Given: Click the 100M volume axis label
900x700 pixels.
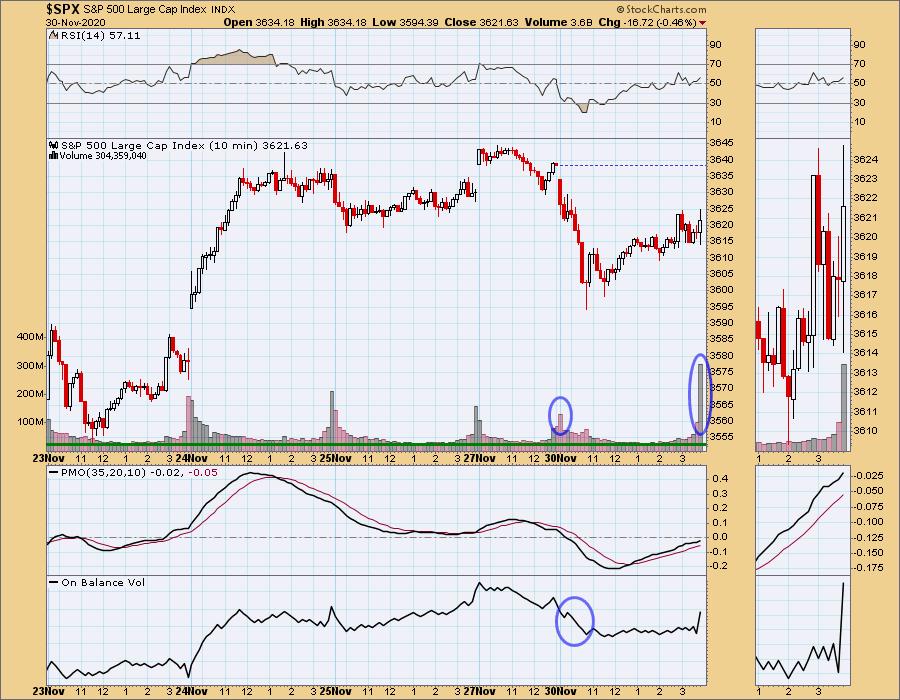Looking at the screenshot, I should click(x=31, y=422).
